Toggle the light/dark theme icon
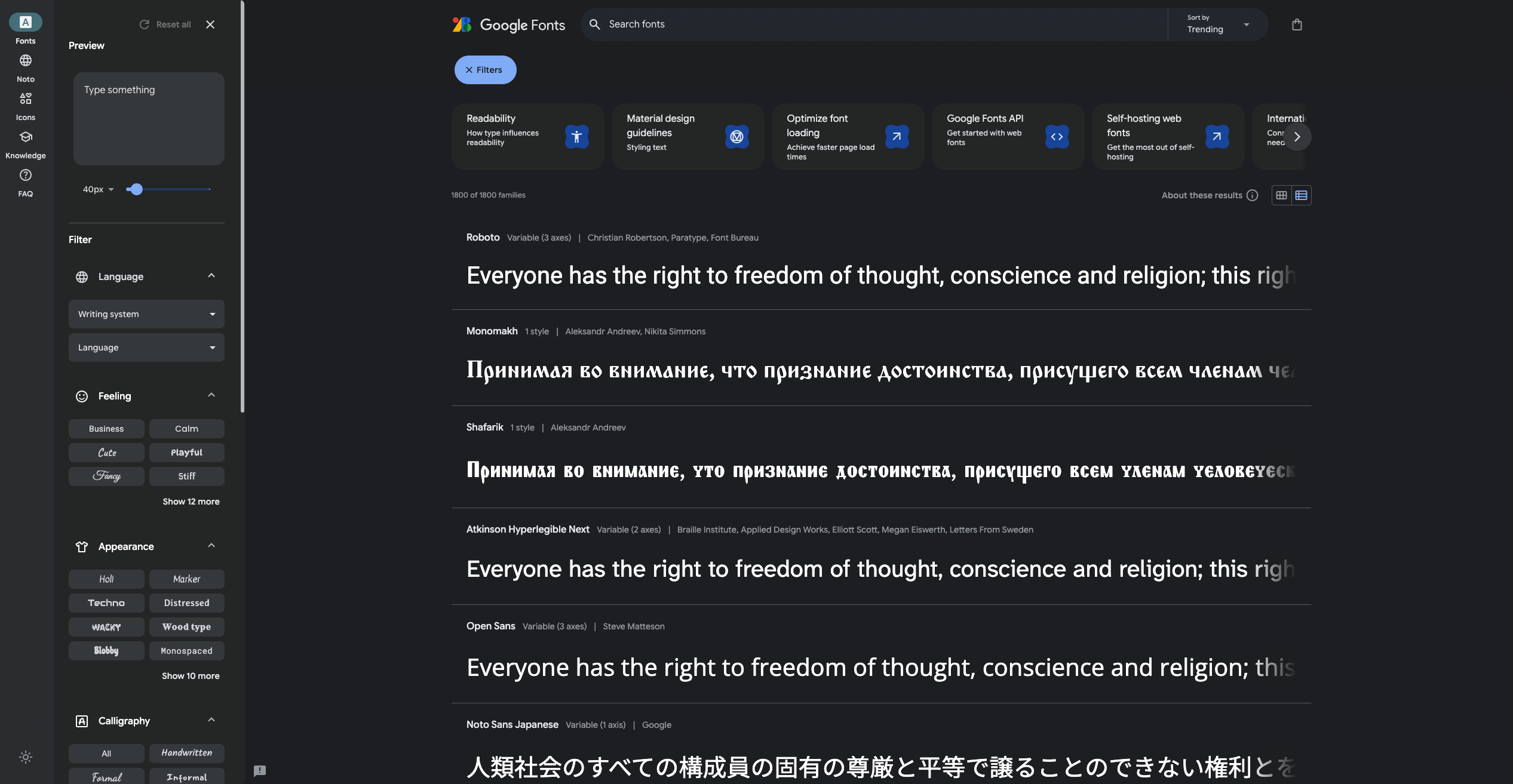Image resolution: width=1513 pixels, height=784 pixels. pos(26,757)
